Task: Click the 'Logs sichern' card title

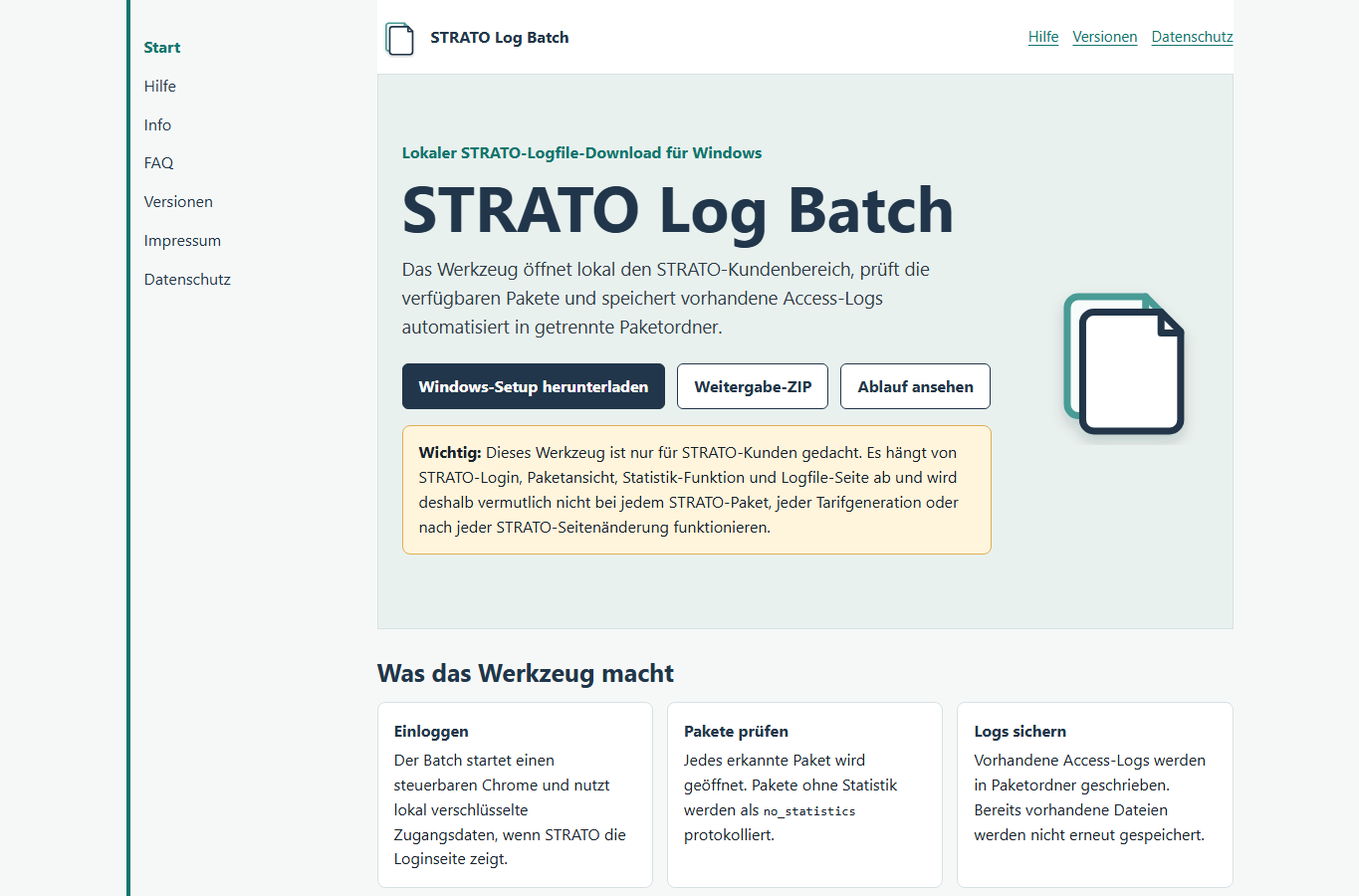Action: pos(1019,732)
